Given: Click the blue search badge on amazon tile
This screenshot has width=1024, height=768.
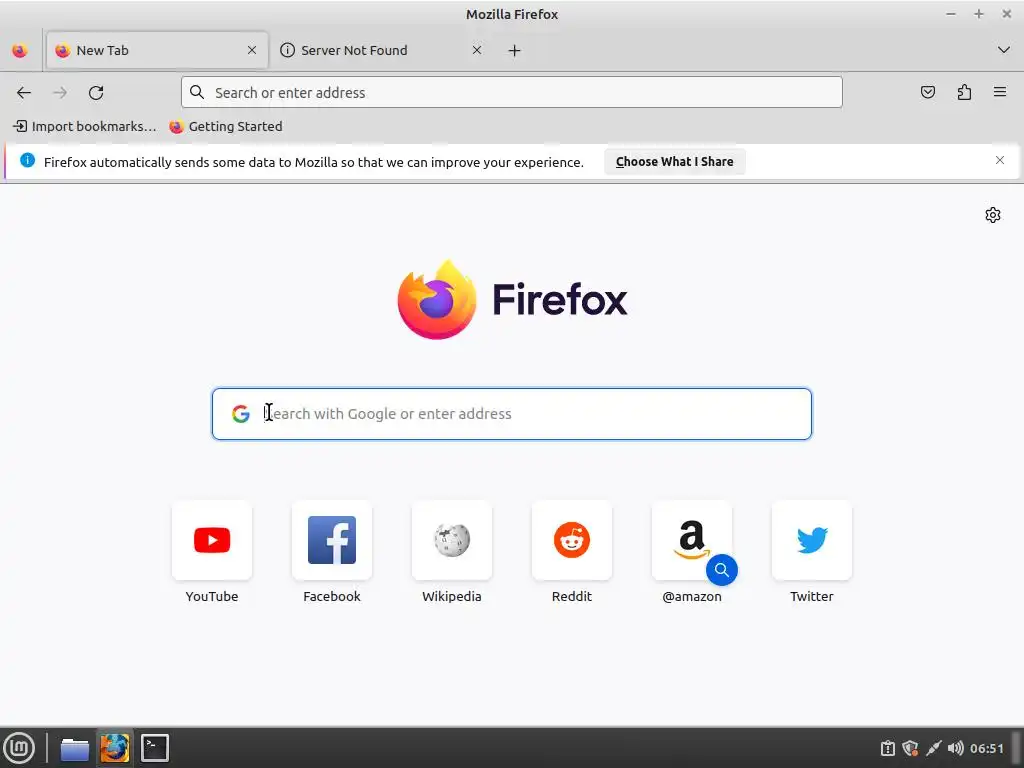Looking at the screenshot, I should [x=722, y=569].
